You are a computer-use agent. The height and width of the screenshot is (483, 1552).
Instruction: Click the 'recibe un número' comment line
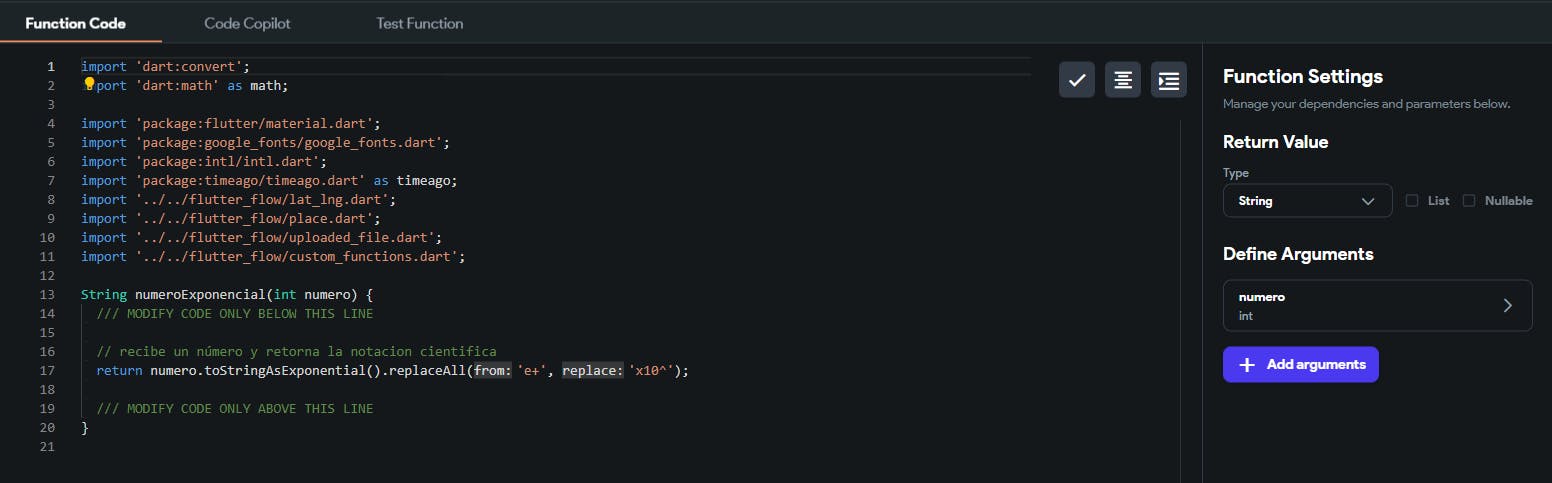[297, 352]
